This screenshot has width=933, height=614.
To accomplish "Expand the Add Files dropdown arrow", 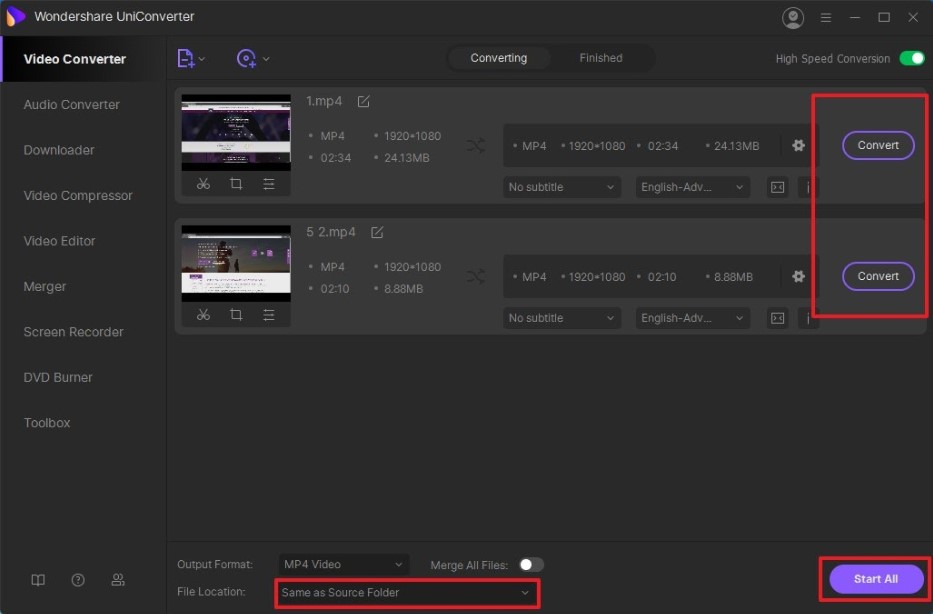I will coord(202,59).
